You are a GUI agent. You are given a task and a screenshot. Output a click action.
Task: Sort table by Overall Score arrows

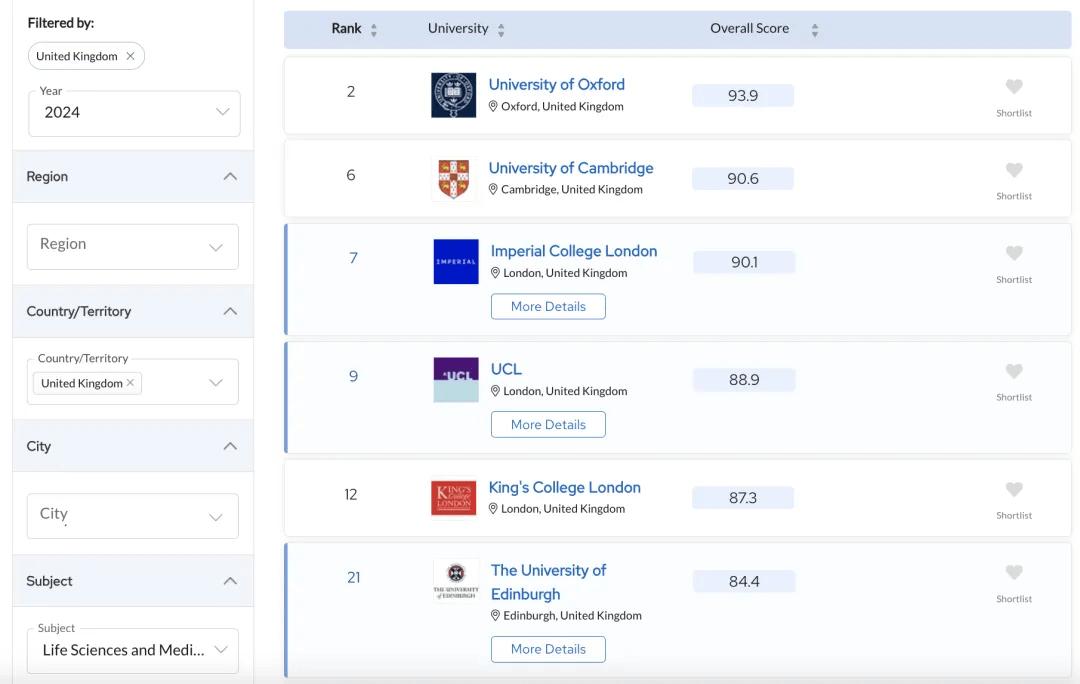point(814,30)
